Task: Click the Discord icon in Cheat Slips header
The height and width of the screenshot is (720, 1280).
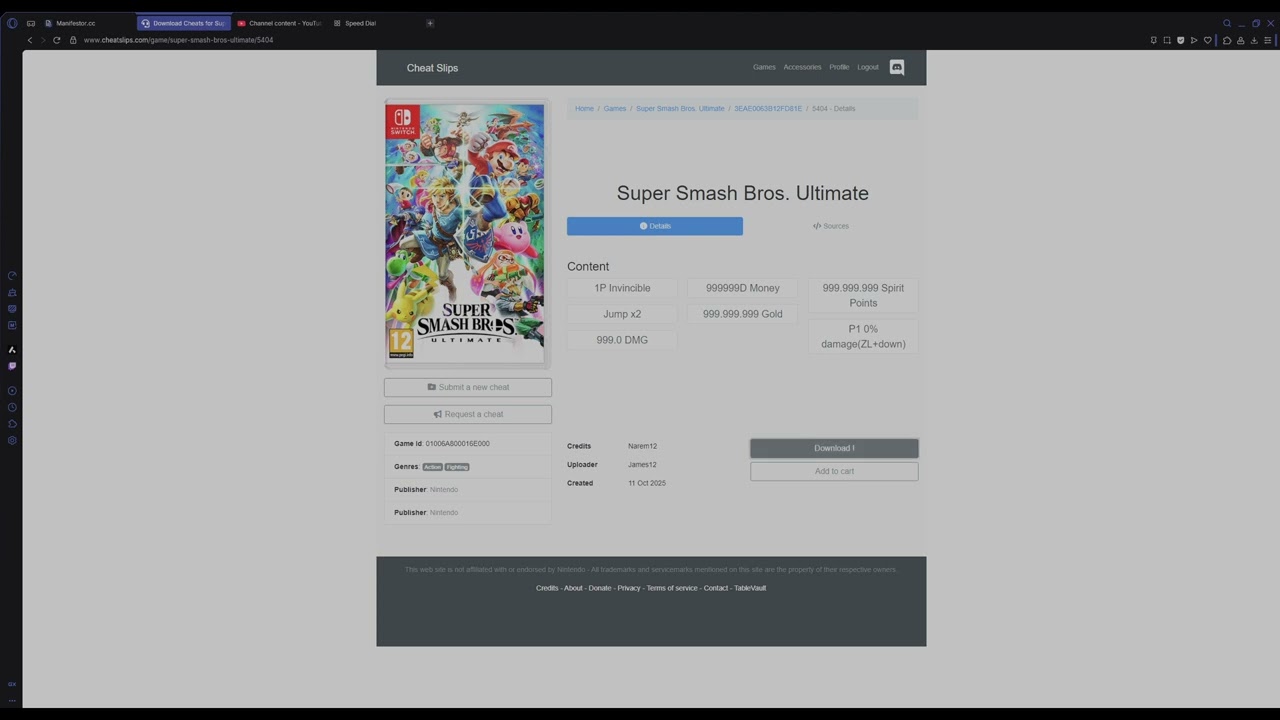Action: point(897,67)
